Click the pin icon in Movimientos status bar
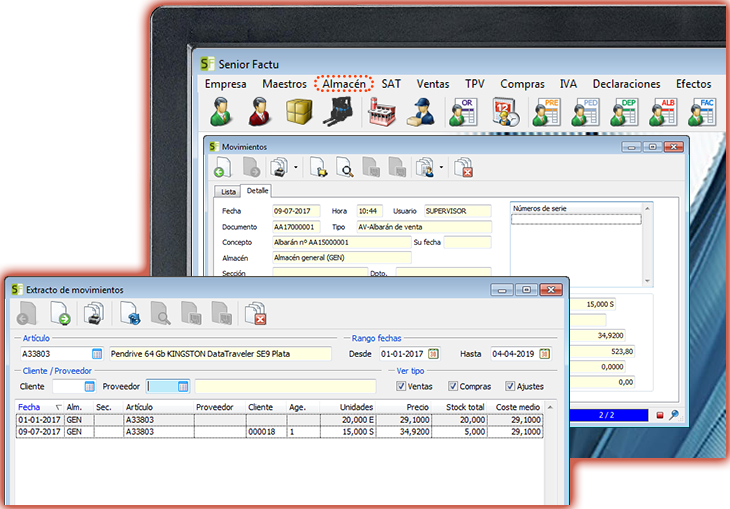This screenshot has width=730, height=509. pos(674,414)
